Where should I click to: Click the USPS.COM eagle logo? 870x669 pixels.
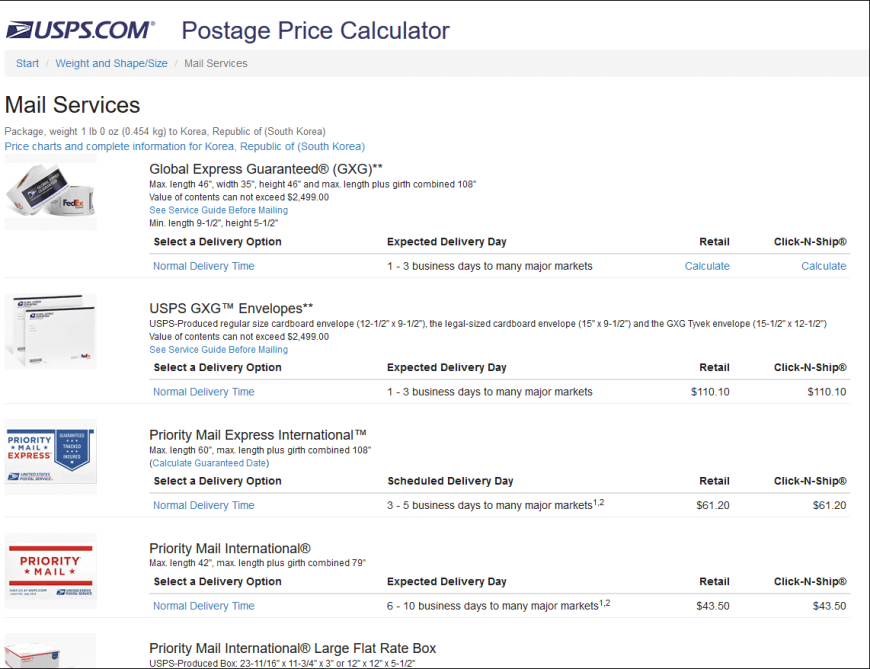point(80,30)
